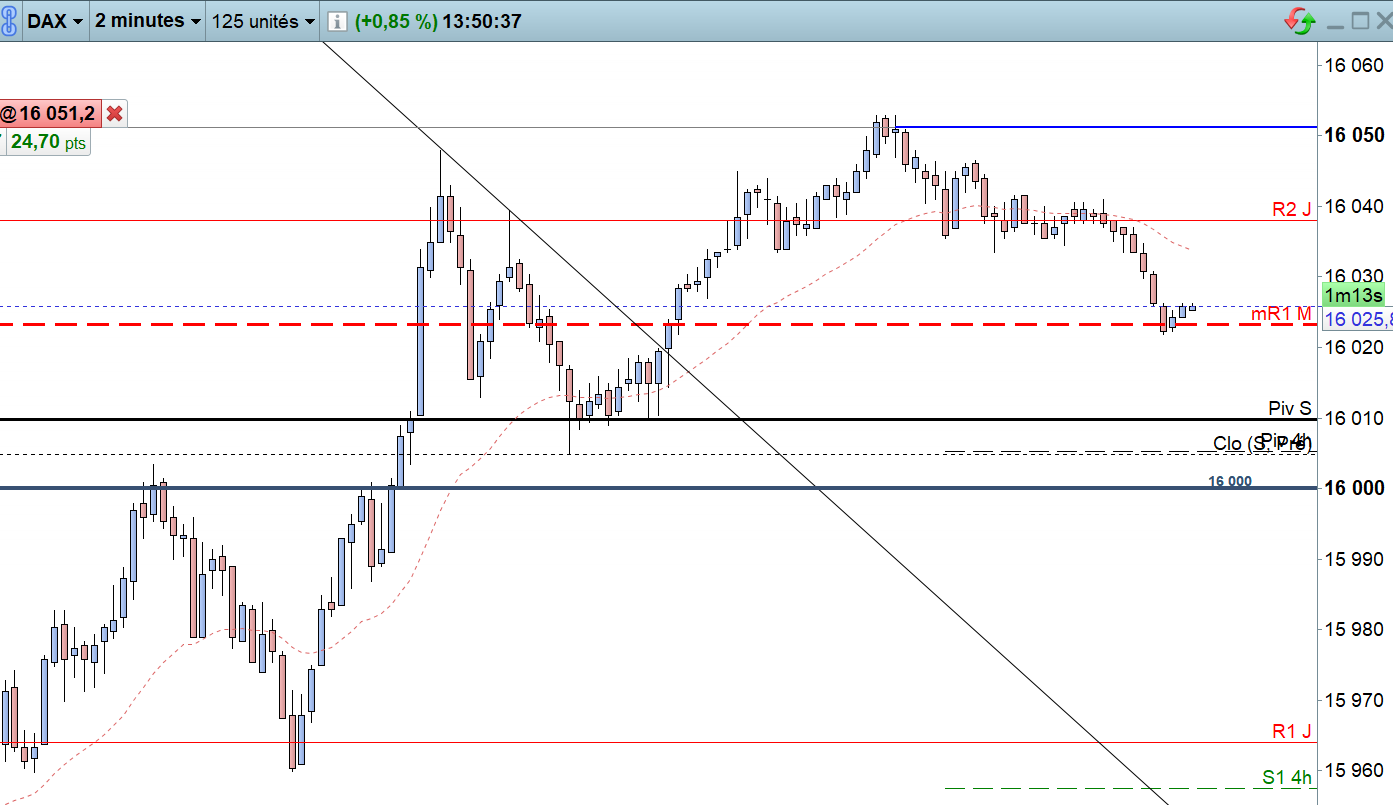Select the mR1 M pivot label

pyautogui.click(x=1282, y=314)
